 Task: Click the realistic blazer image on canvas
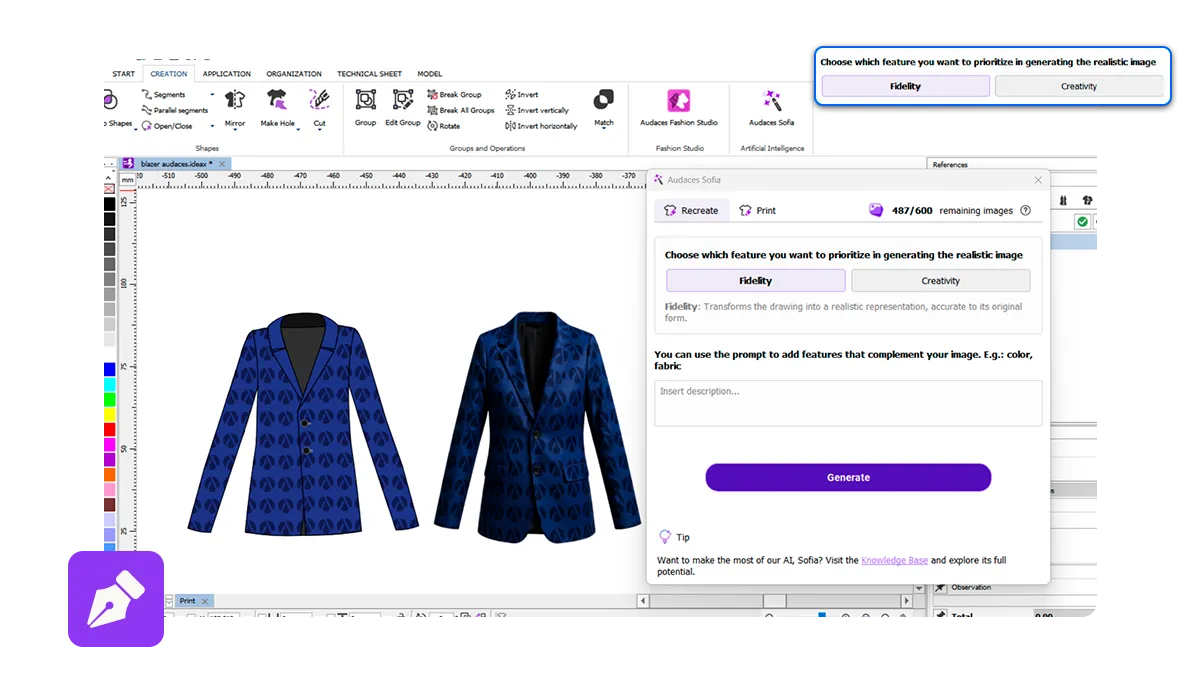pos(538,426)
